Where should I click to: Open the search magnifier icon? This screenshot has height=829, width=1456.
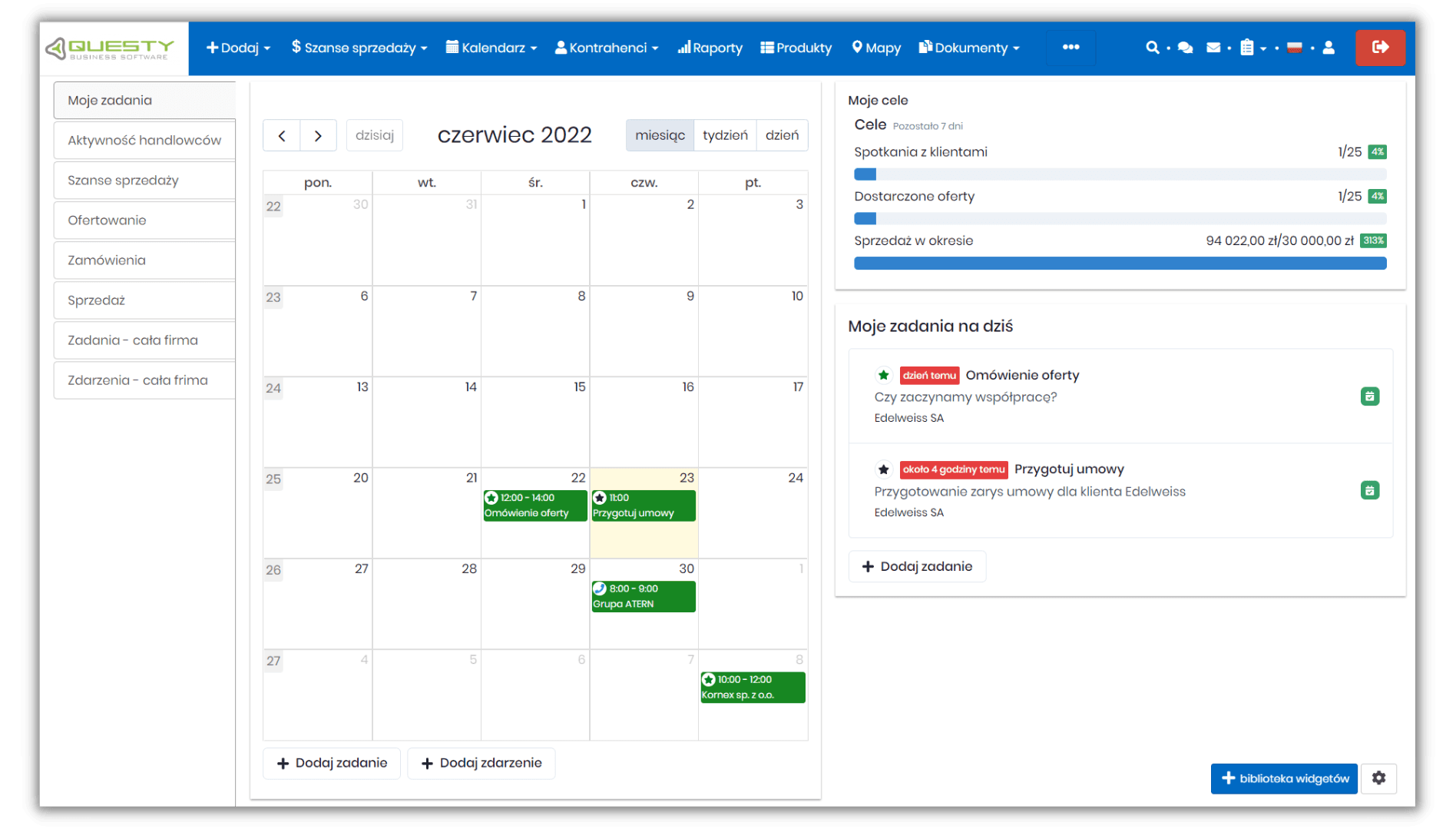[x=1152, y=48]
